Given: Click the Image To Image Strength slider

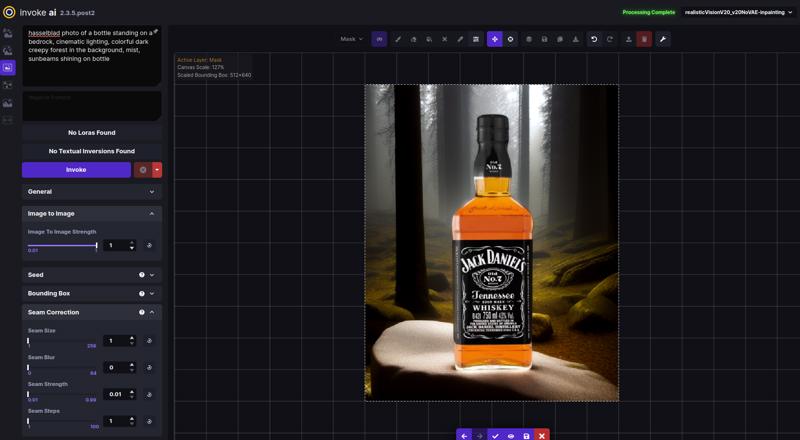Looking at the screenshot, I should click(62, 246).
